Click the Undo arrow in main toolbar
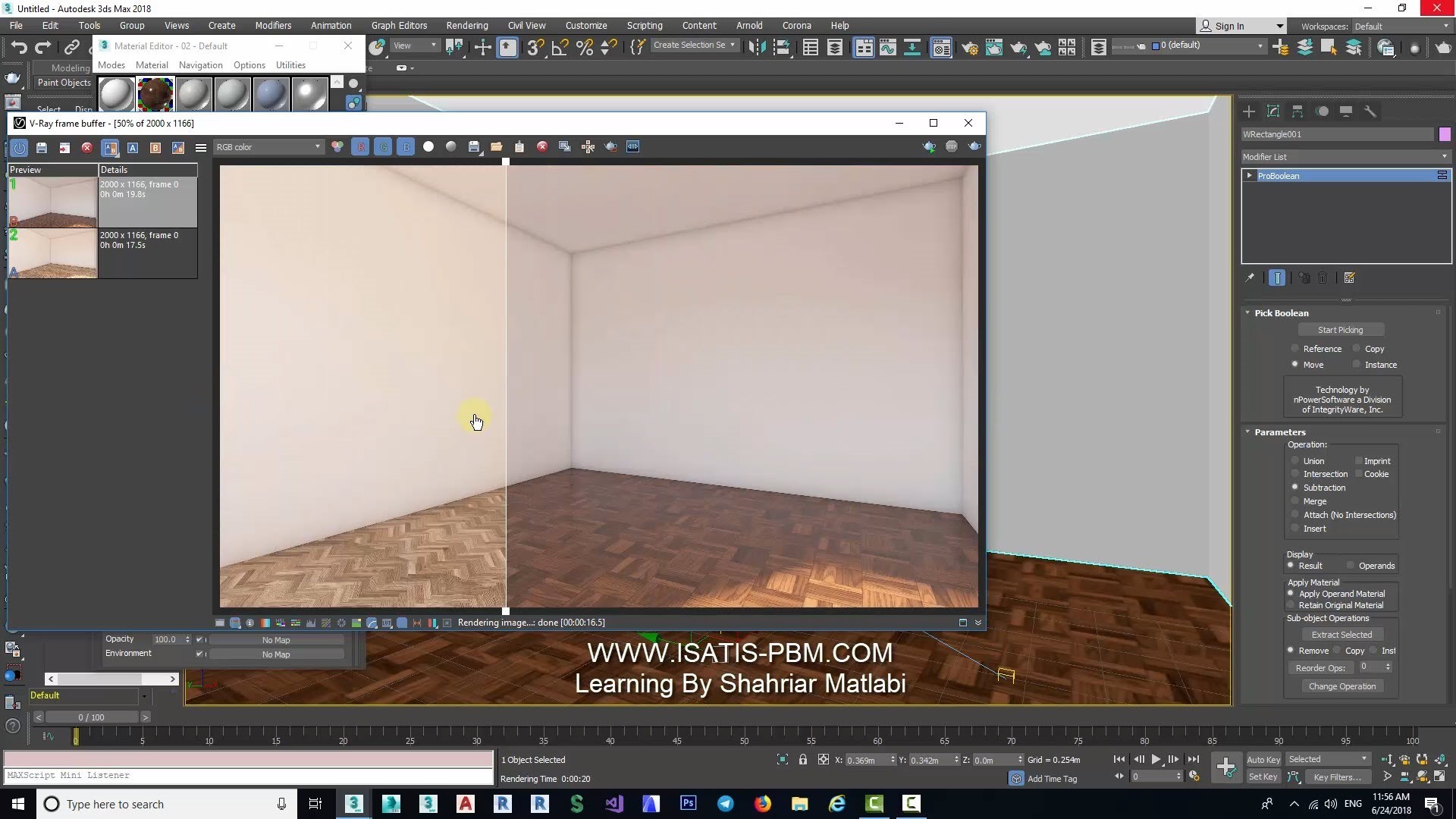This screenshot has height=819, width=1456. 18,48
